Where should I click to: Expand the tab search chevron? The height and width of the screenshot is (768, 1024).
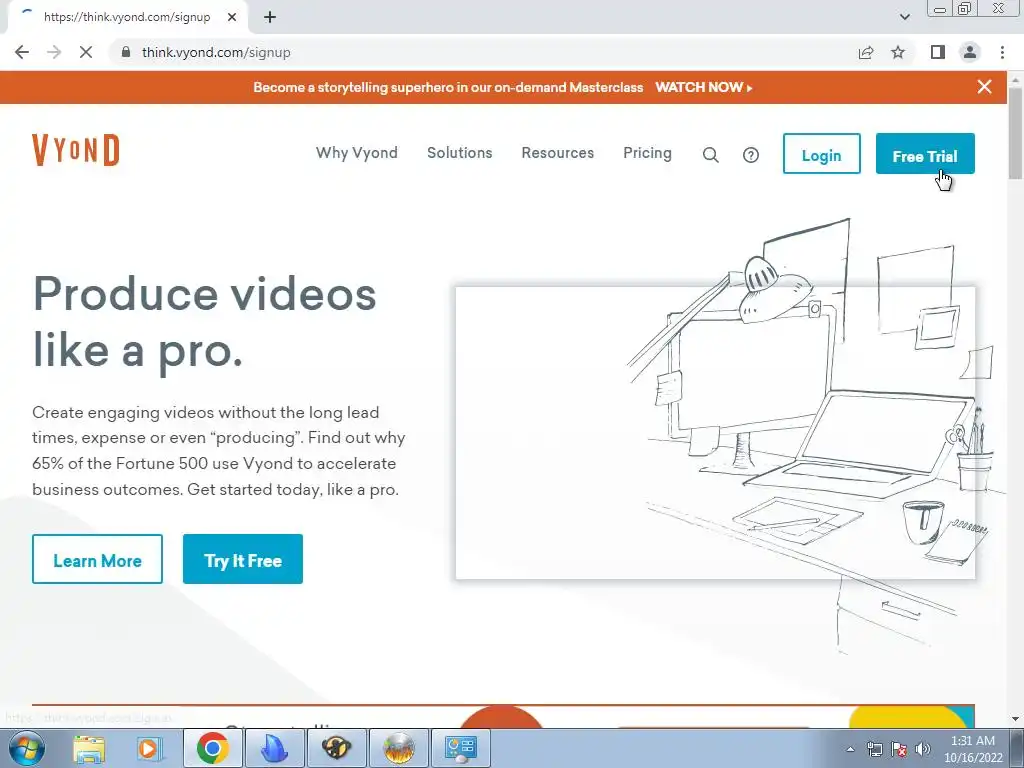click(x=904, y=18)
